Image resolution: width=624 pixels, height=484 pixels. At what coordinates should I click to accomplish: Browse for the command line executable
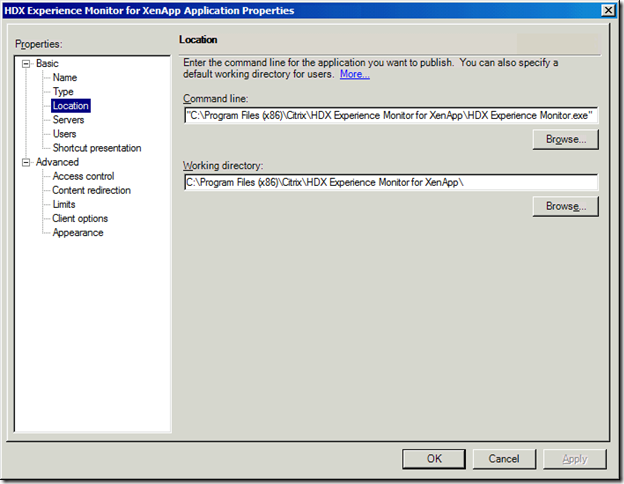(566, 140)
